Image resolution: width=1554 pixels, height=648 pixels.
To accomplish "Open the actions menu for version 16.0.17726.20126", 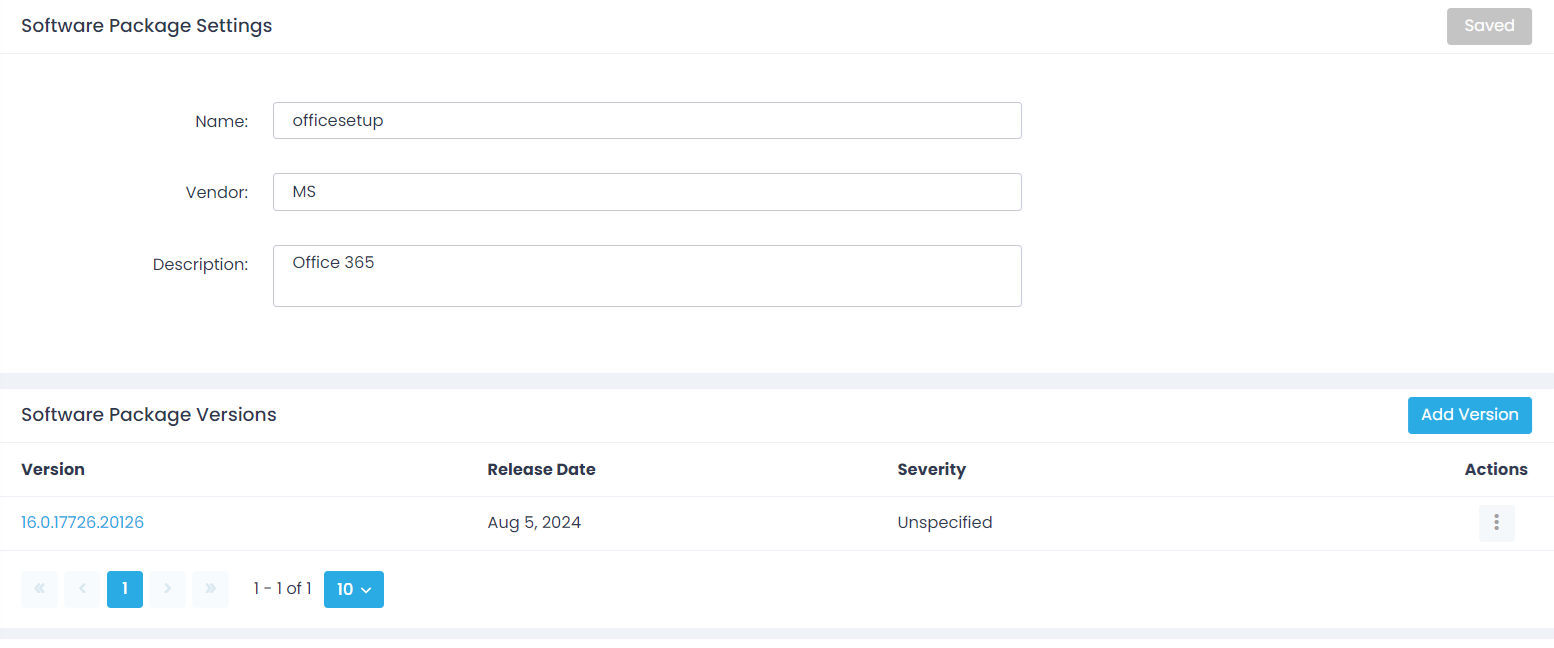I will click(x=1496, y=522).
